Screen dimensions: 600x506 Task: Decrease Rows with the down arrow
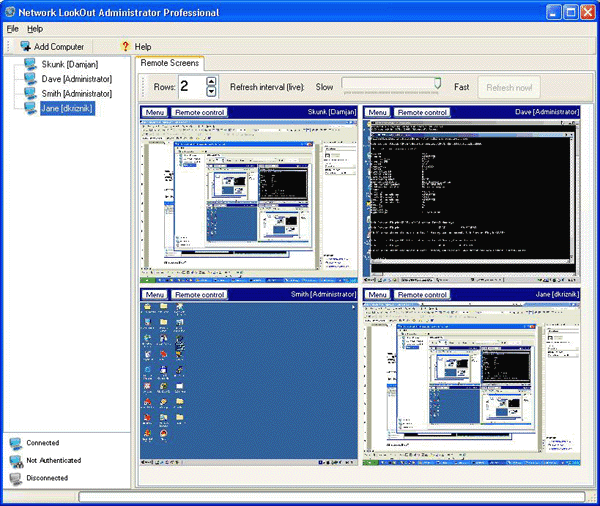(x=210, y=92)
